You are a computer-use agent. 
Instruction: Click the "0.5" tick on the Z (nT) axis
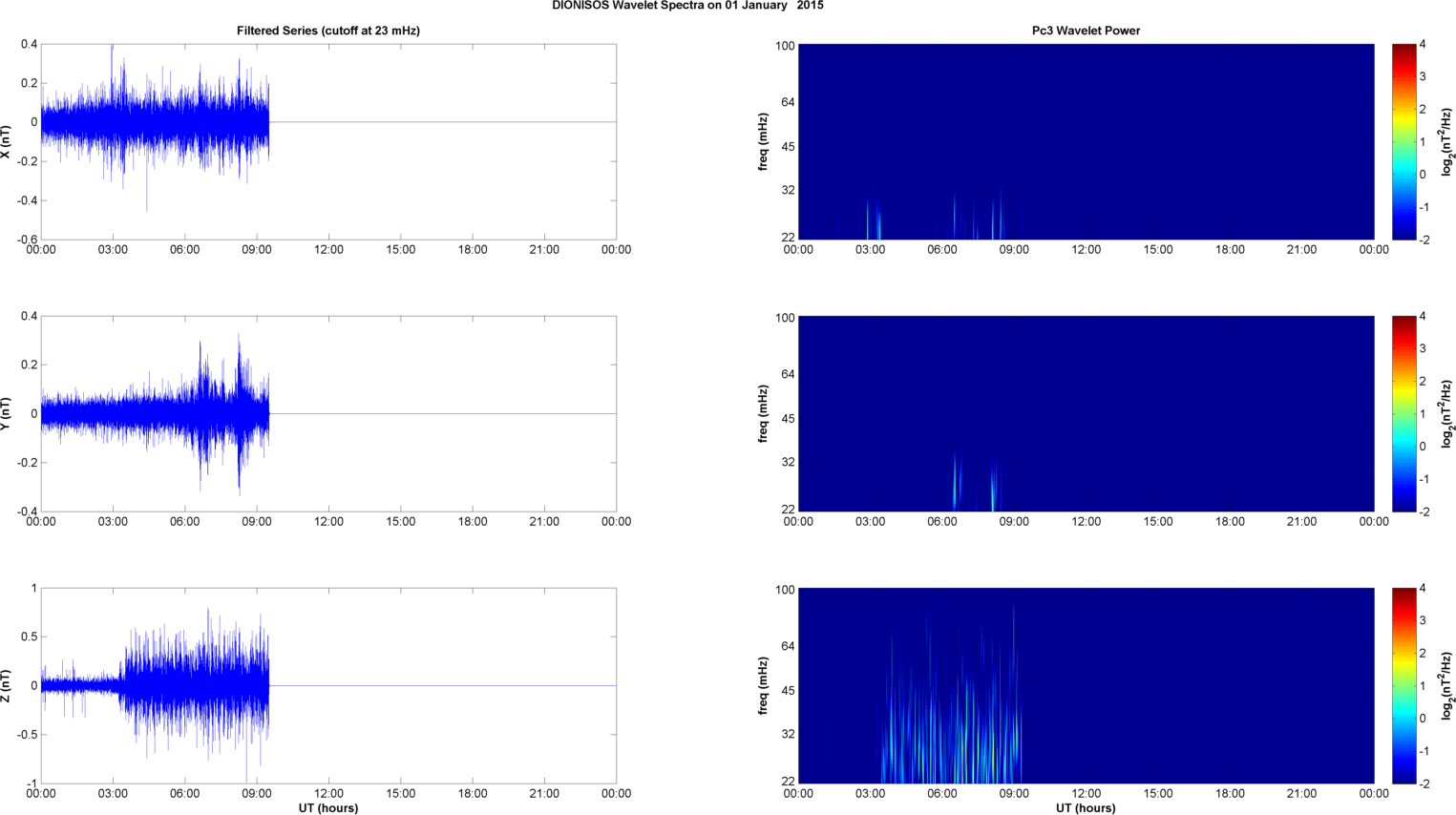30,637
